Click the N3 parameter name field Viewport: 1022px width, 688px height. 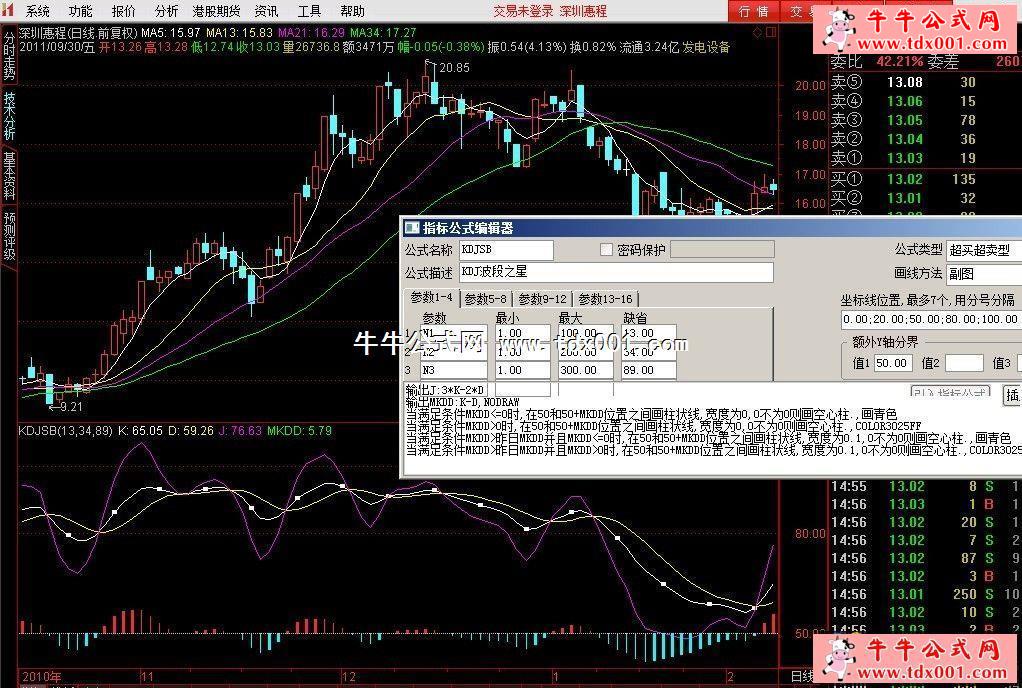[453, 370]
